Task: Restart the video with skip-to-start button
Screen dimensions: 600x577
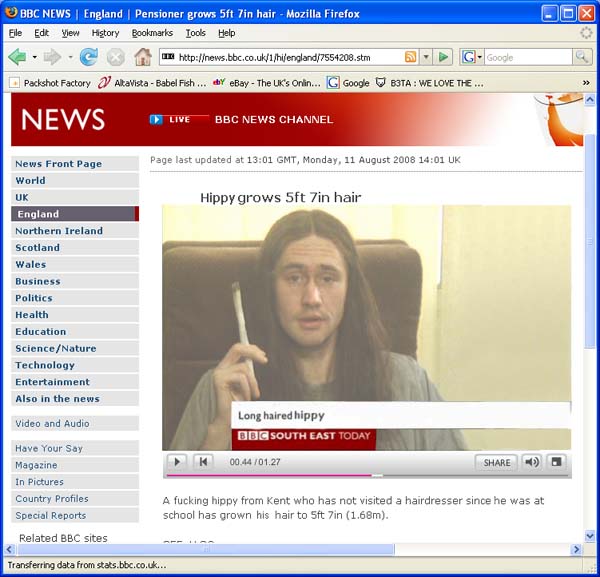Action: [203, 462]
